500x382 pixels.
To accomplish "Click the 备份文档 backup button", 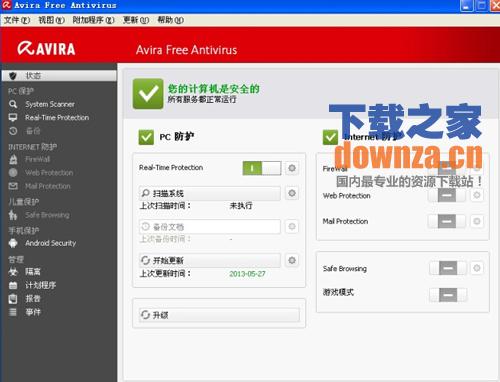I will 210,227.
